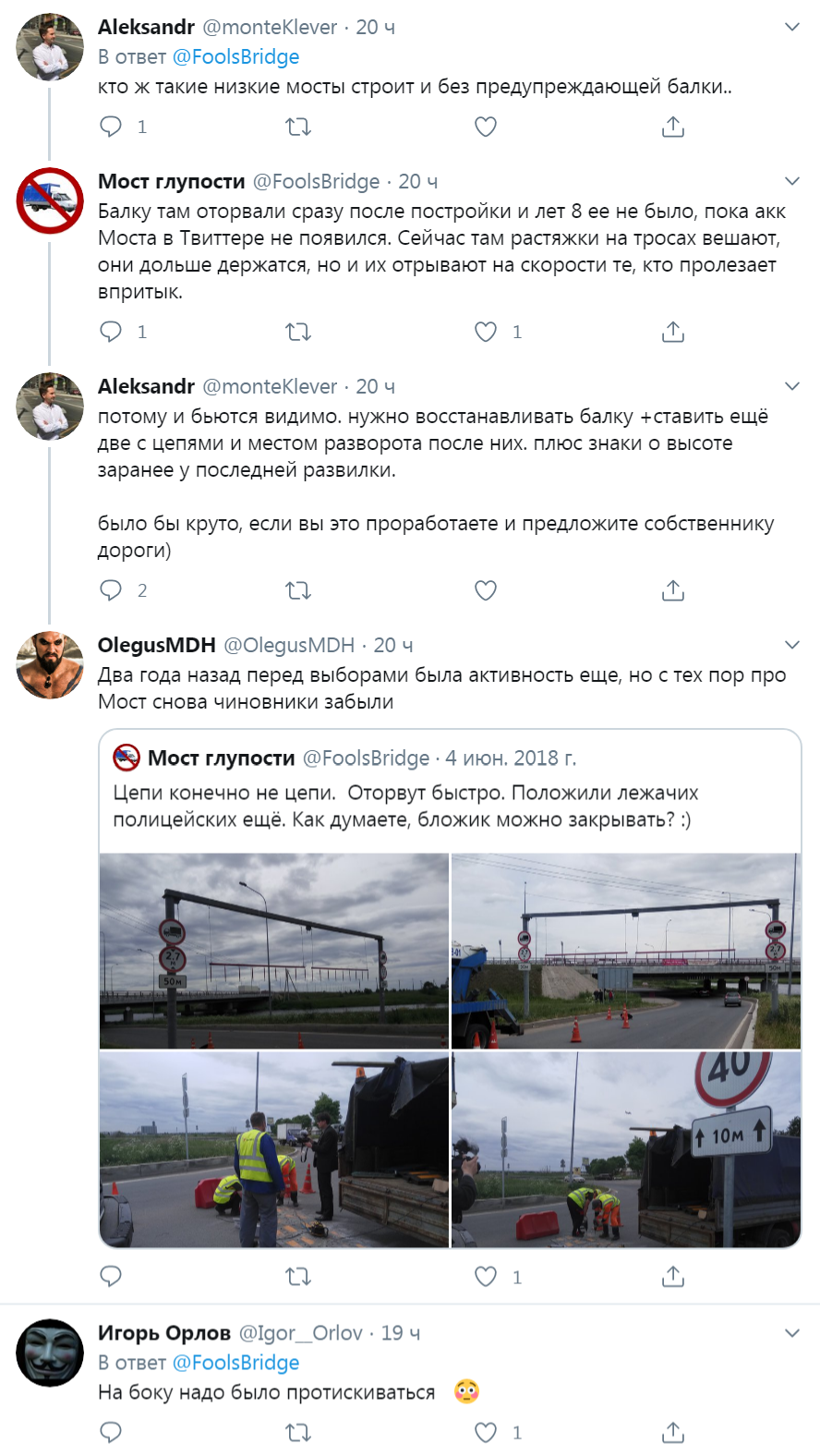Retweet Aleksandr's first tweet about low bridges

[298, 127]
